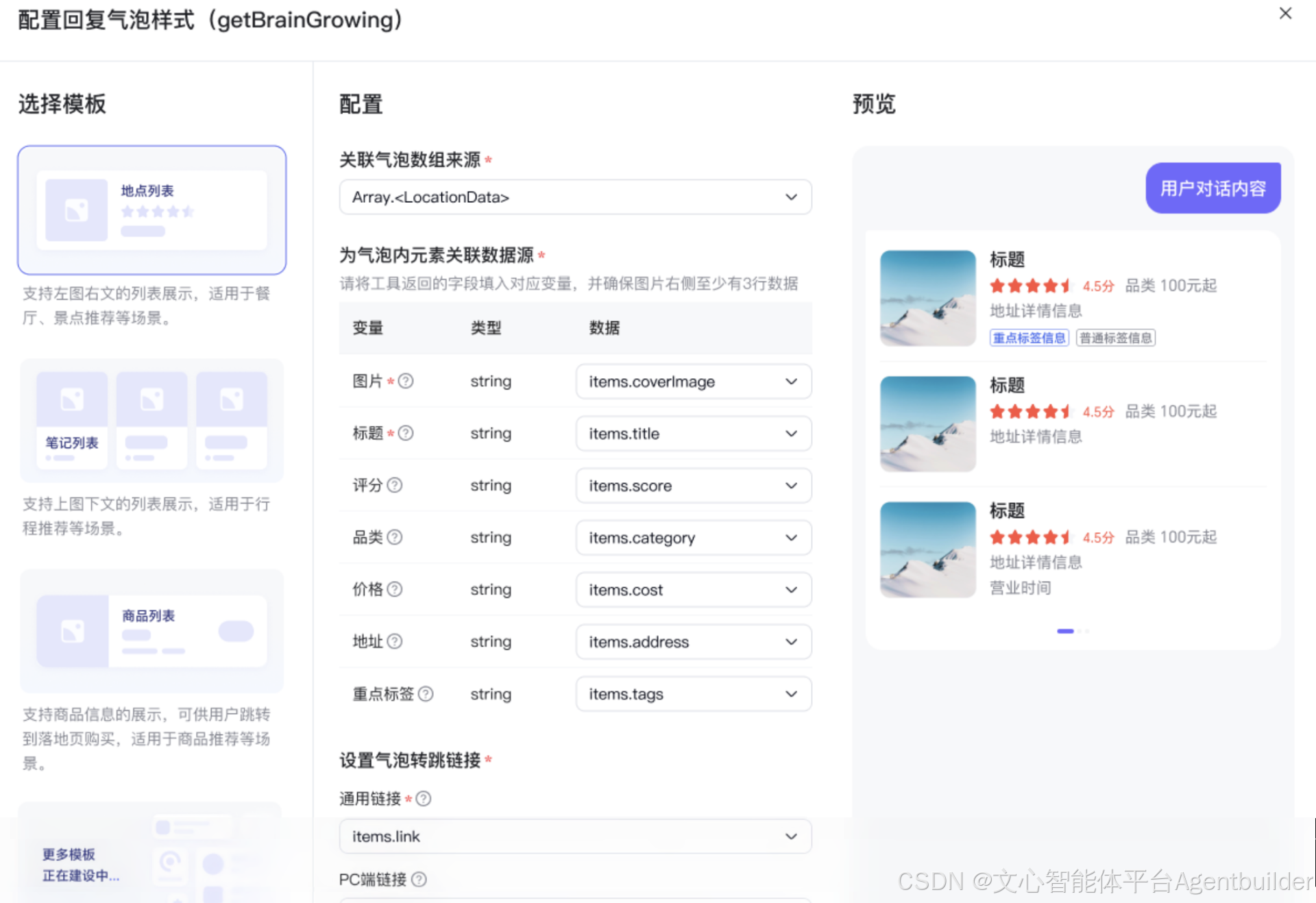Image resolution: width=1316 pixels, height=903 pixels.
Task: Click help icon beside 价格 label
Action: 395,589
